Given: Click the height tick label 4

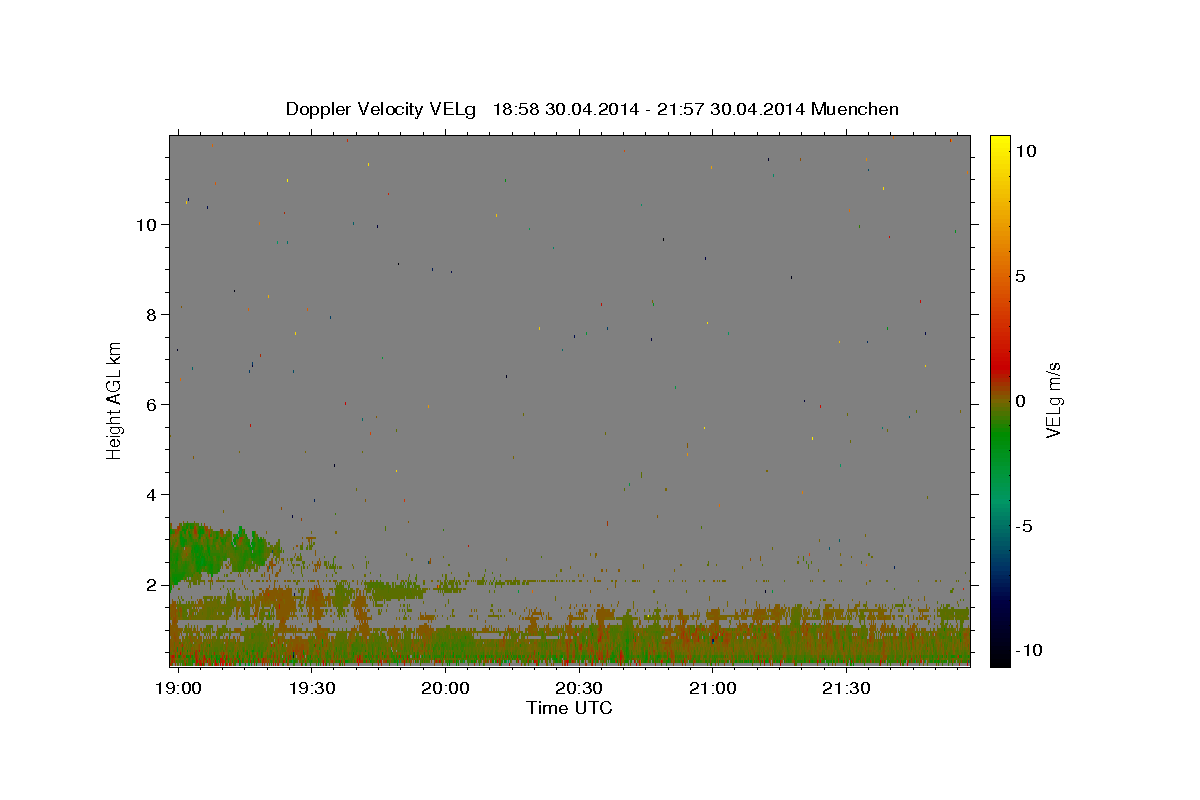Looking at the screenshot, I should (x=152, y=494).
